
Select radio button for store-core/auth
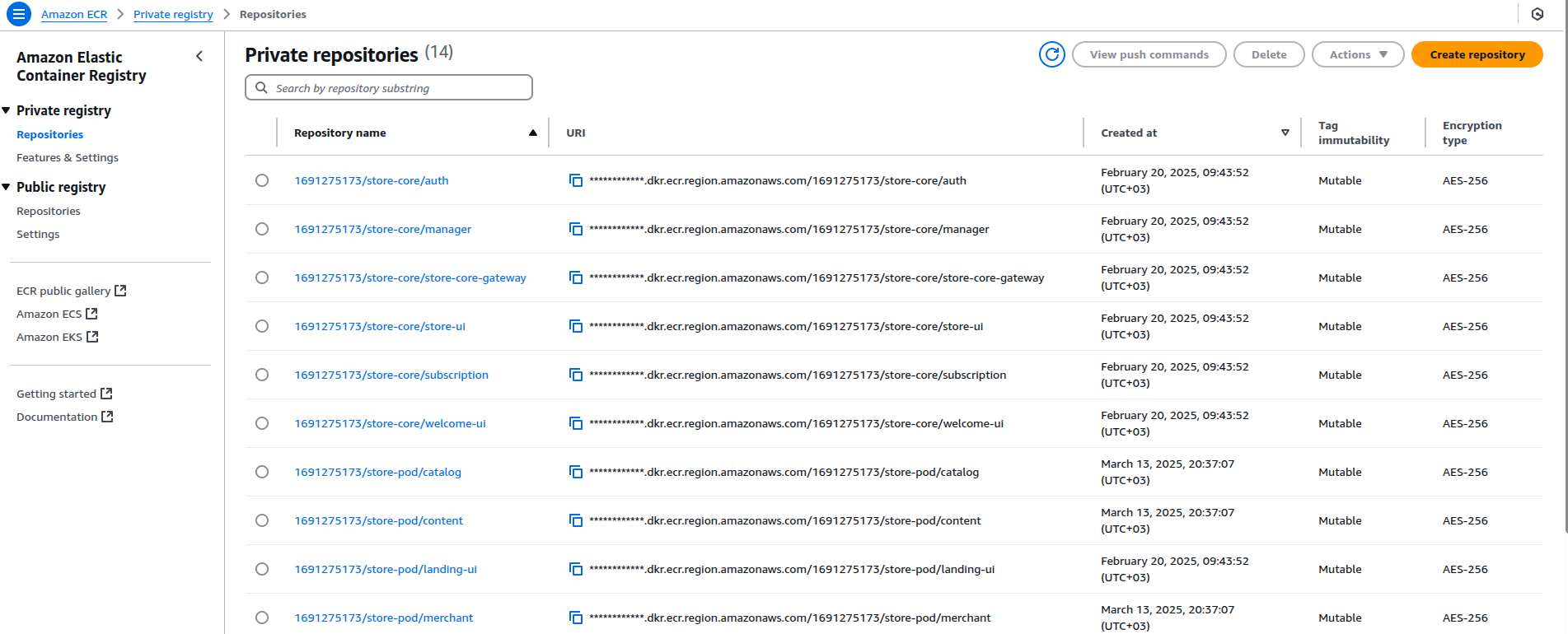pos(262,180)
